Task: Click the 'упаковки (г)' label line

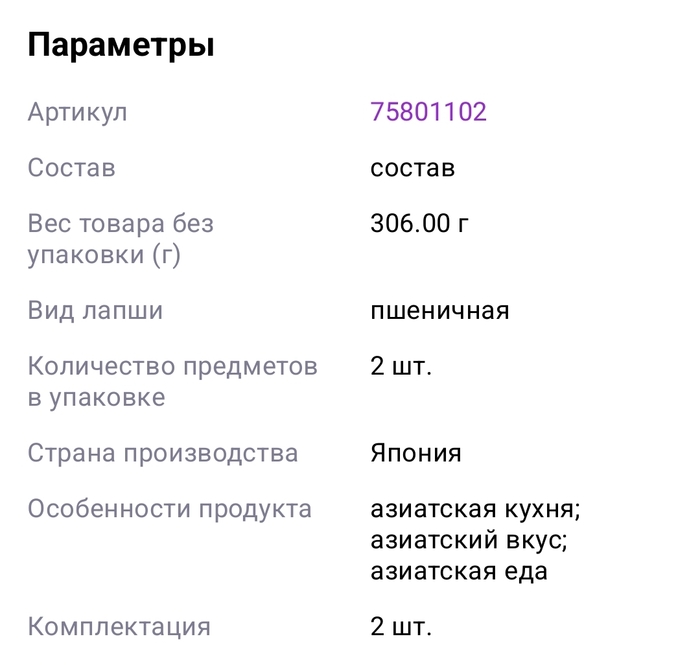Action: [104, 255]
